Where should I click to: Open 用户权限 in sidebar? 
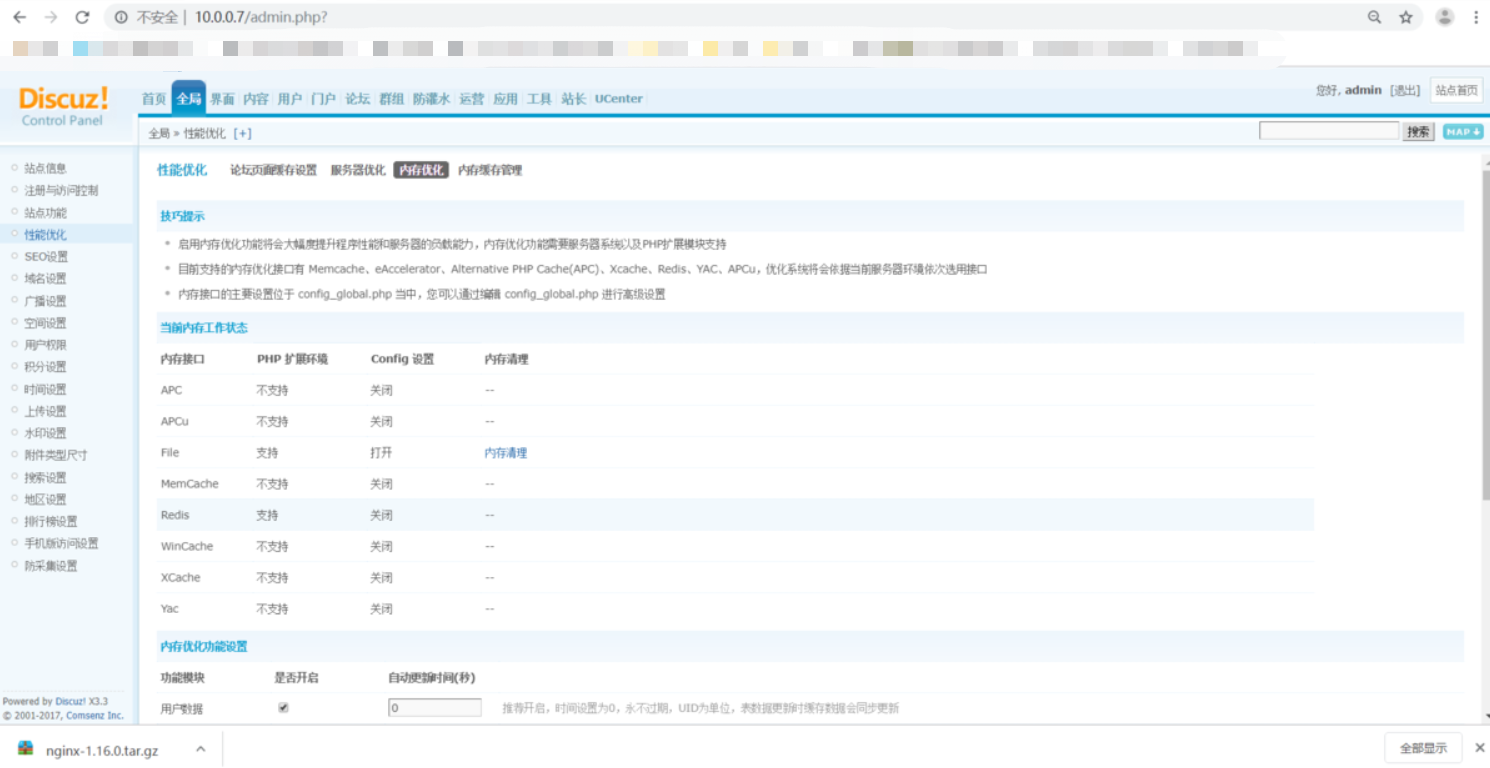pos(45,344)
